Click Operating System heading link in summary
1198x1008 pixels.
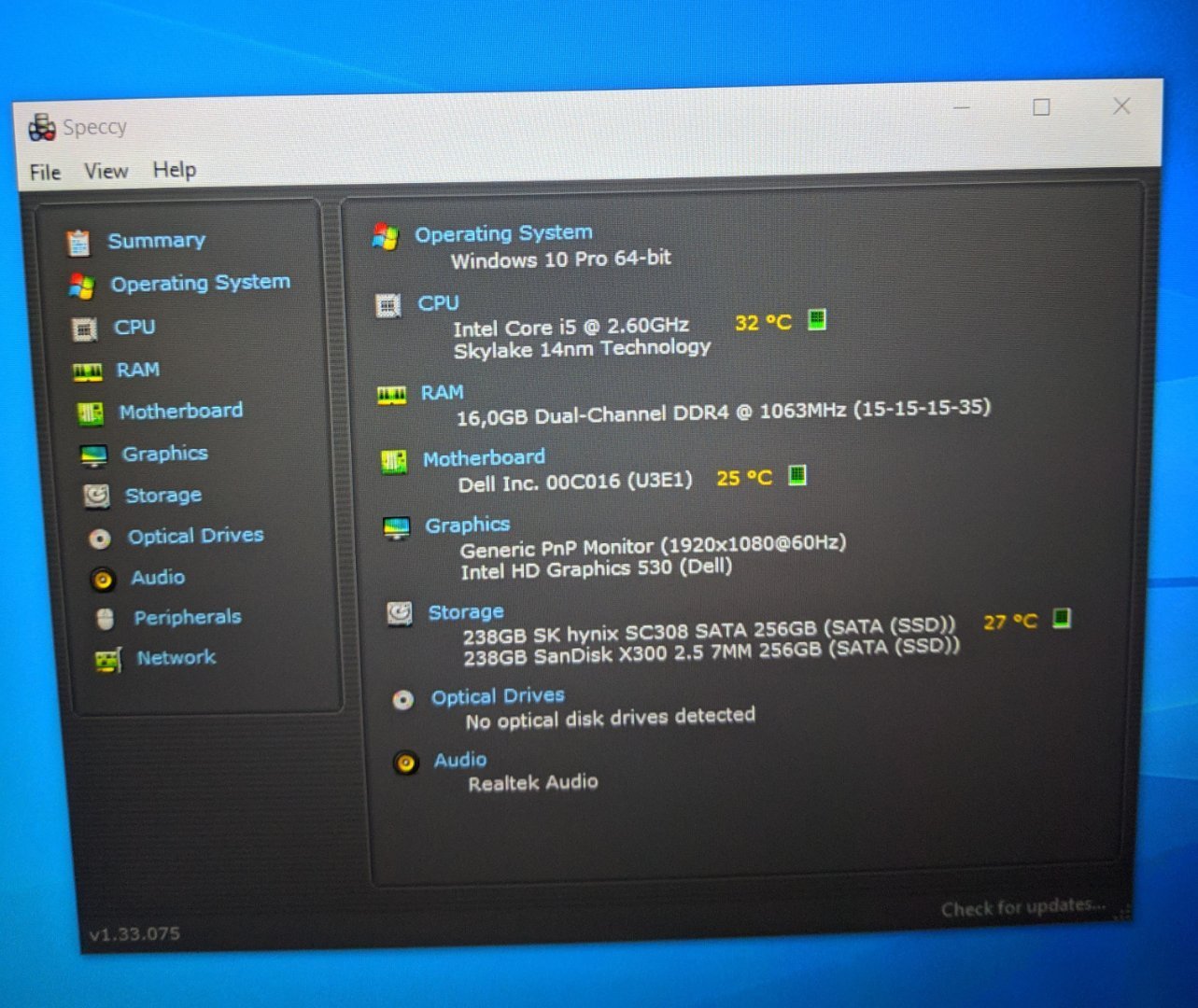[503, 233]
